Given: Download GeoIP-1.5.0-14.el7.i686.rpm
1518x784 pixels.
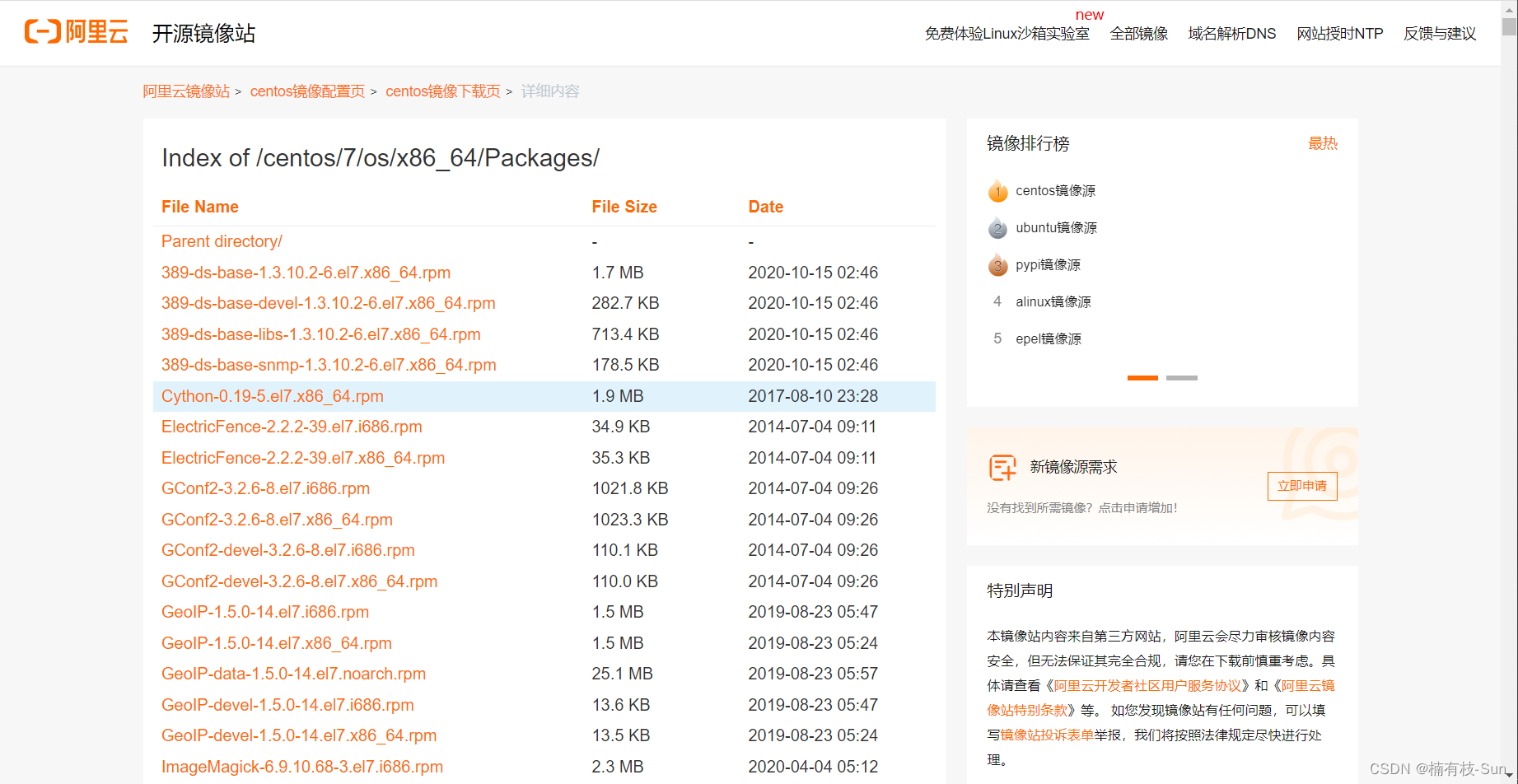Looking at the screenshot, I should [264, 612].
